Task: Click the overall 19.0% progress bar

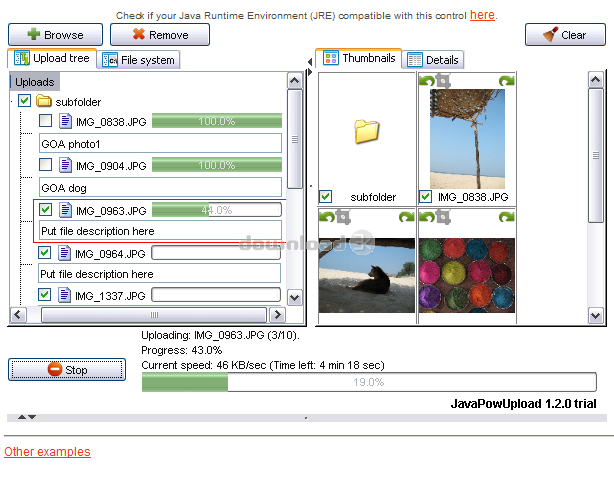Action: 369,382
